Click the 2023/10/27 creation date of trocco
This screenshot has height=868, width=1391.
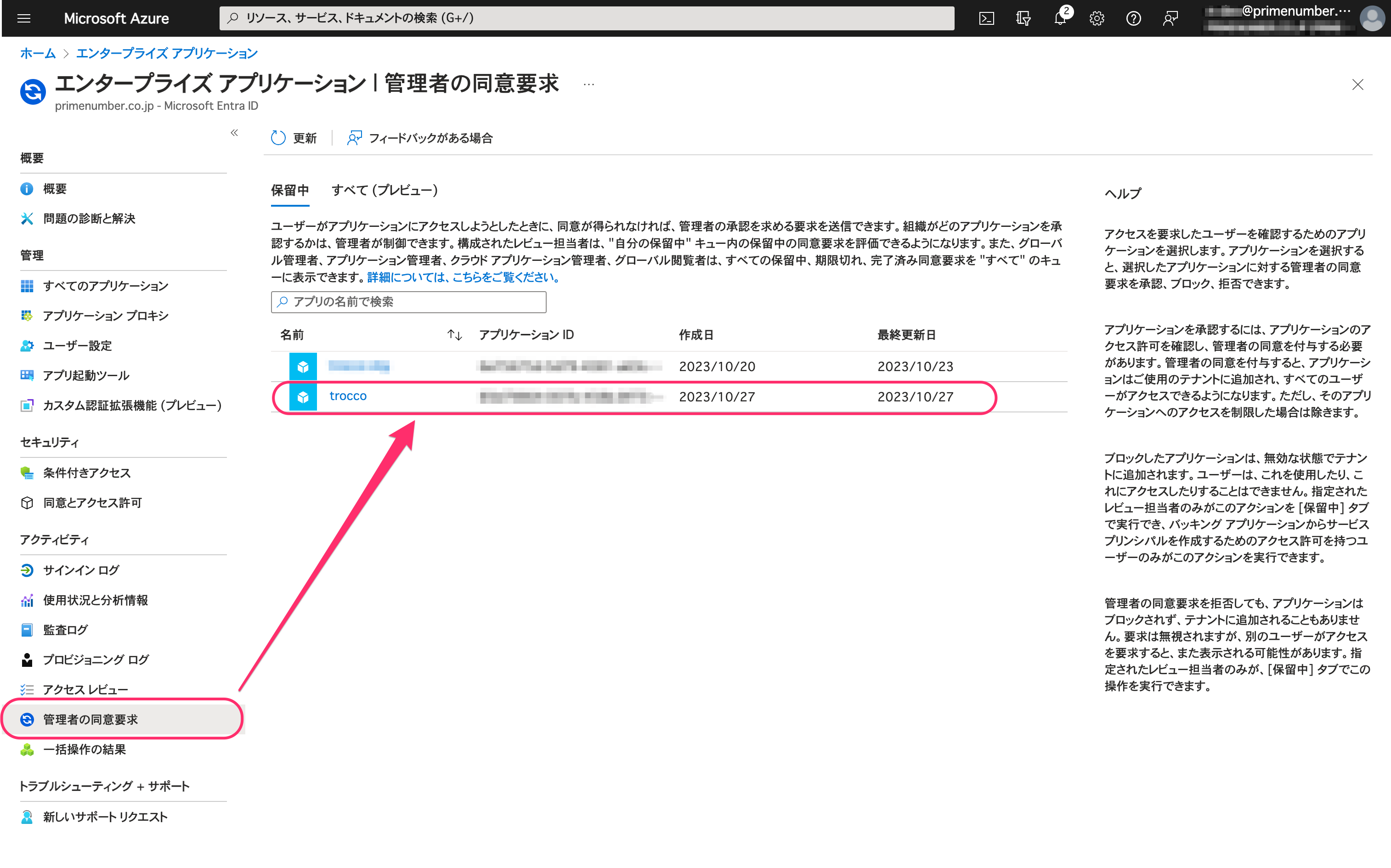coord(717,397)
